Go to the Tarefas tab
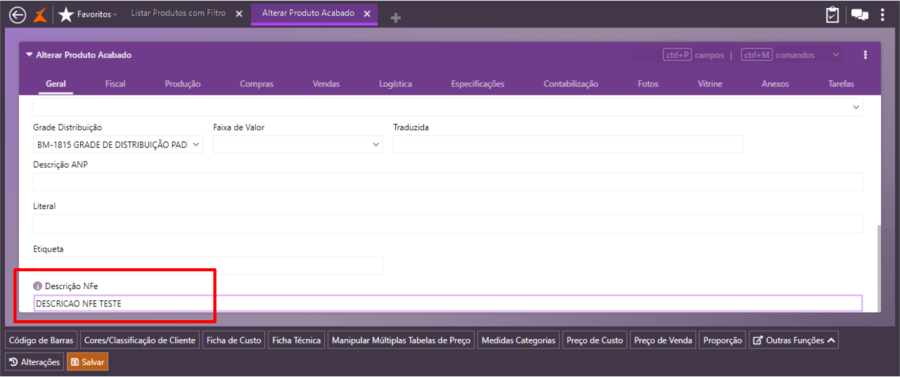 [841, 84]
